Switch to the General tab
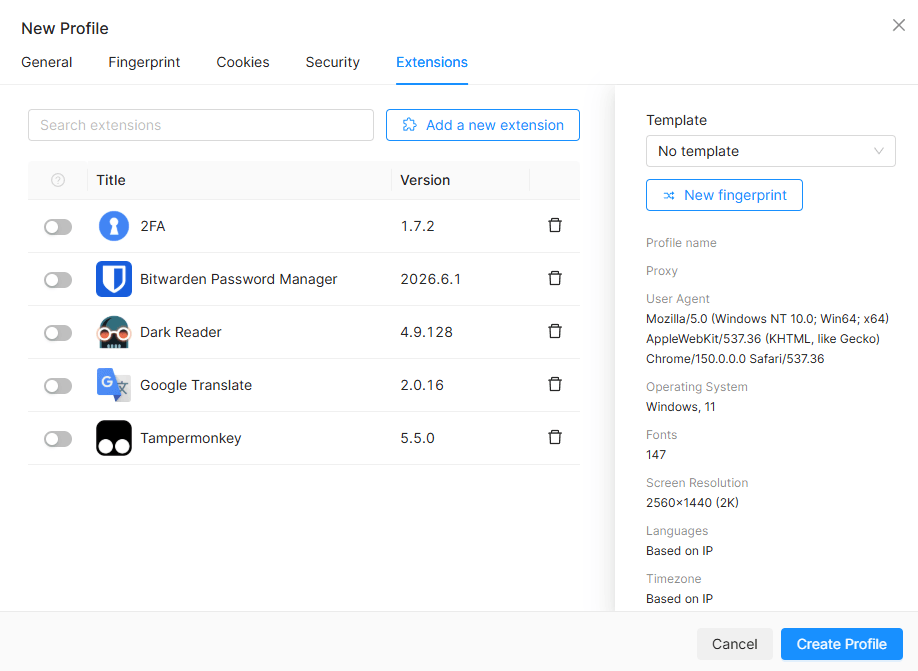Screen dimensions: 918x671 [x=47, y=62]
